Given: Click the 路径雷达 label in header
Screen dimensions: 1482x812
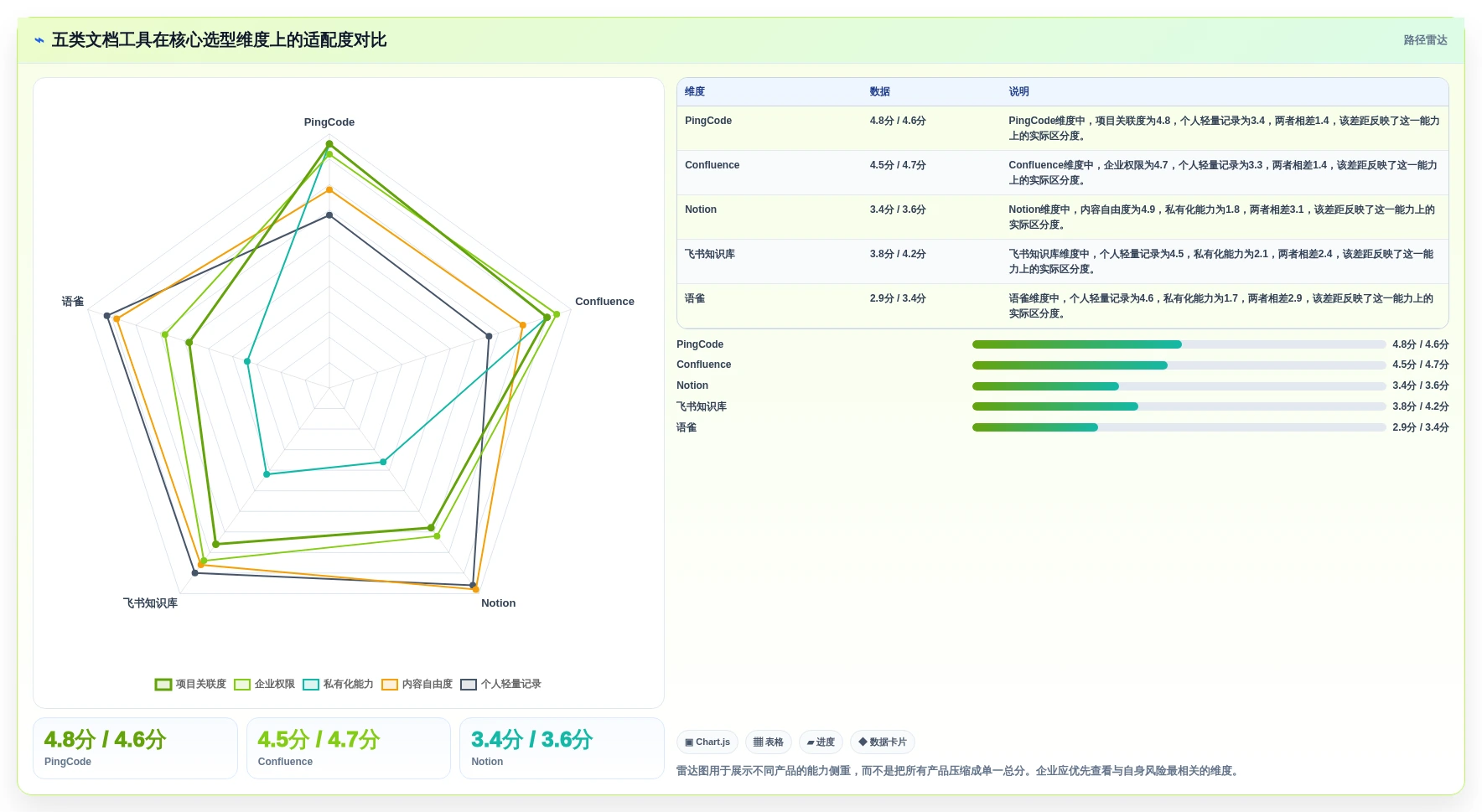Looking at the screenshot, I should pyautogui.click(x=1425, y=40).
